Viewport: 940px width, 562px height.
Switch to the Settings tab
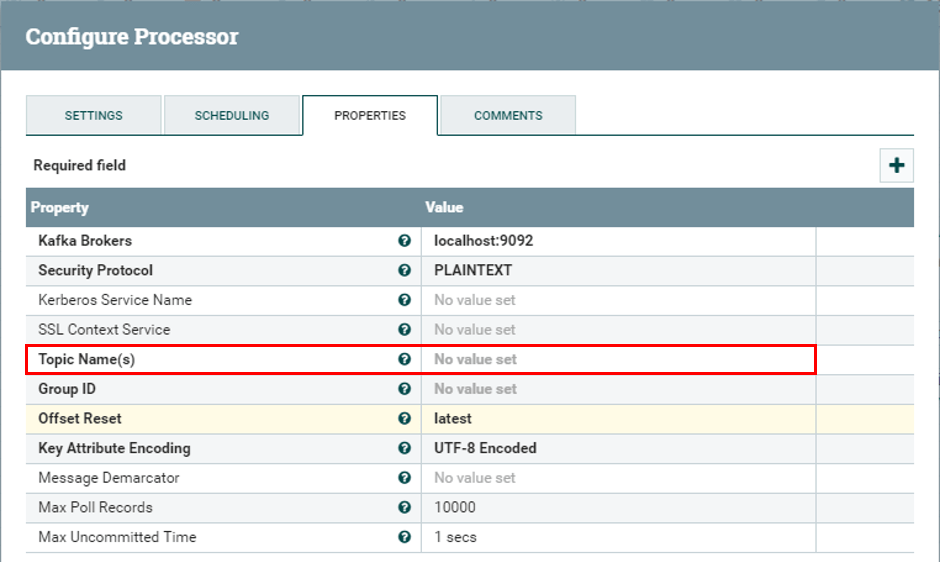(93, 115)
